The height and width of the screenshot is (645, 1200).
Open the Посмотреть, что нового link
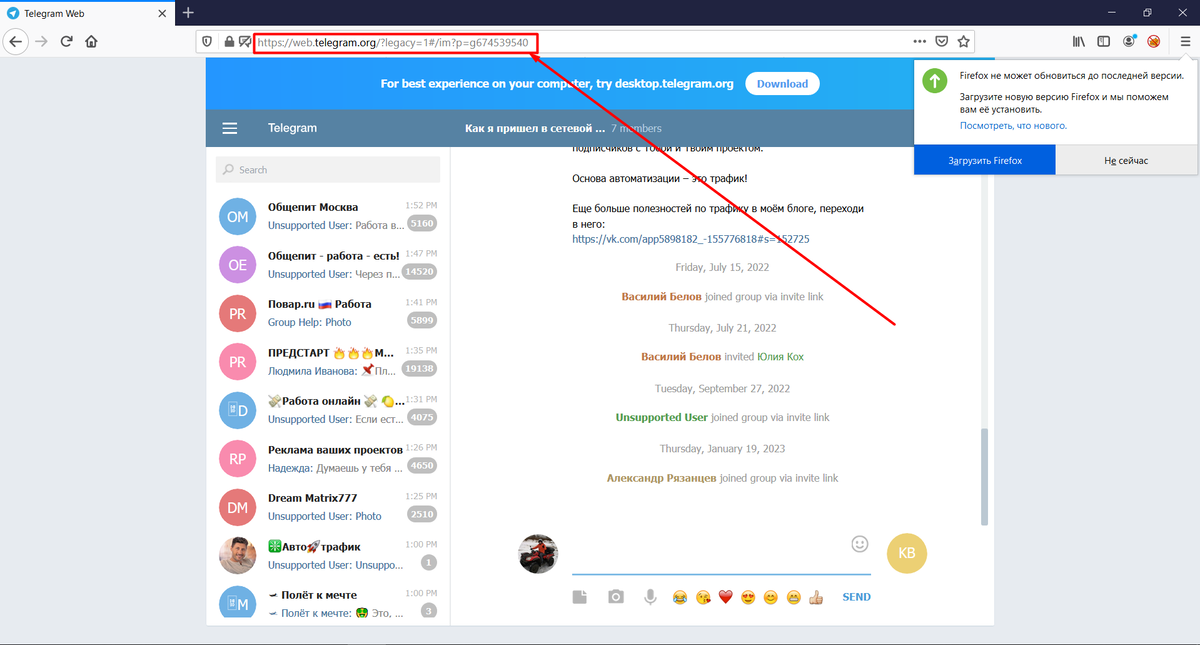(1013, 126)
